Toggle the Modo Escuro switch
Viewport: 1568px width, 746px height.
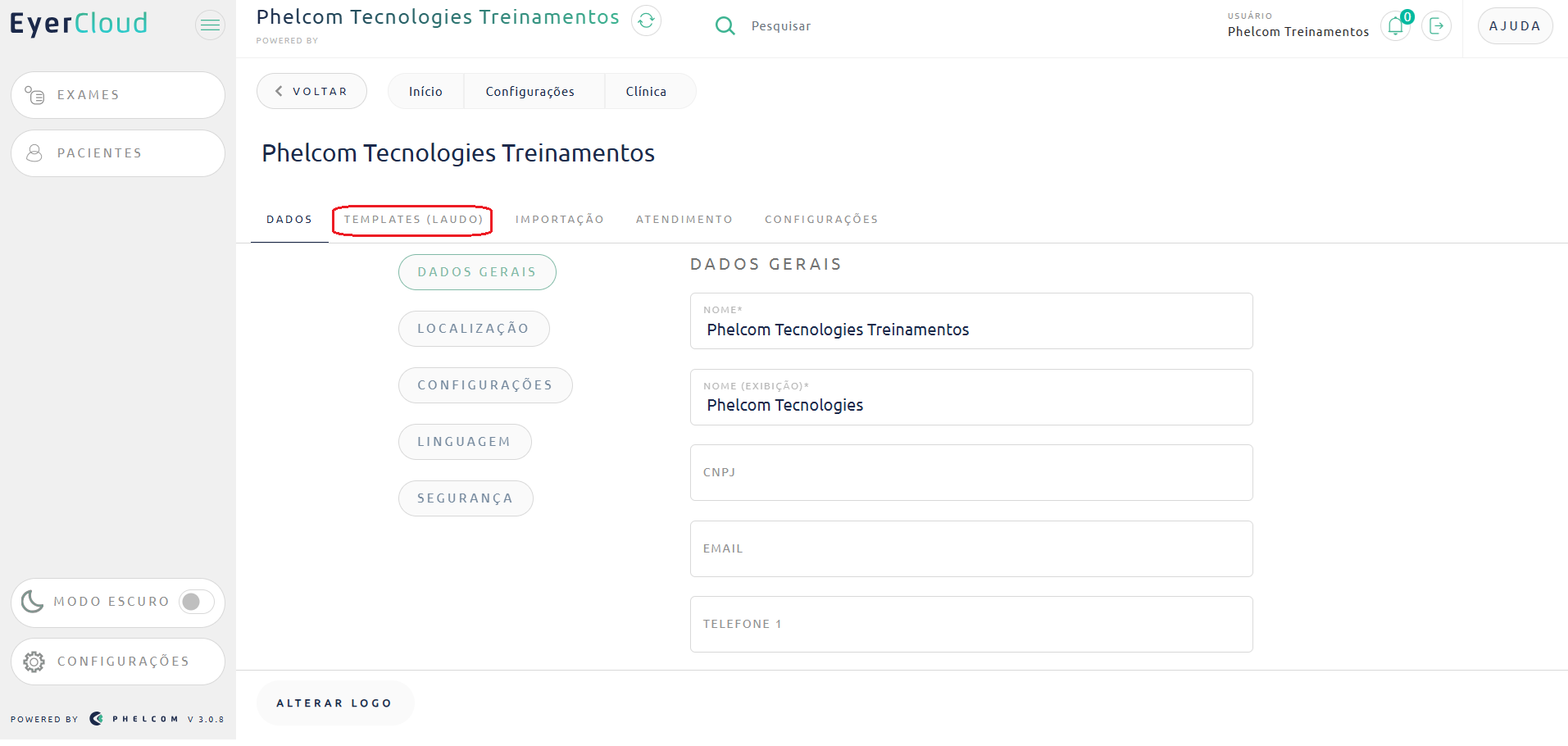(x=197, y=602)
